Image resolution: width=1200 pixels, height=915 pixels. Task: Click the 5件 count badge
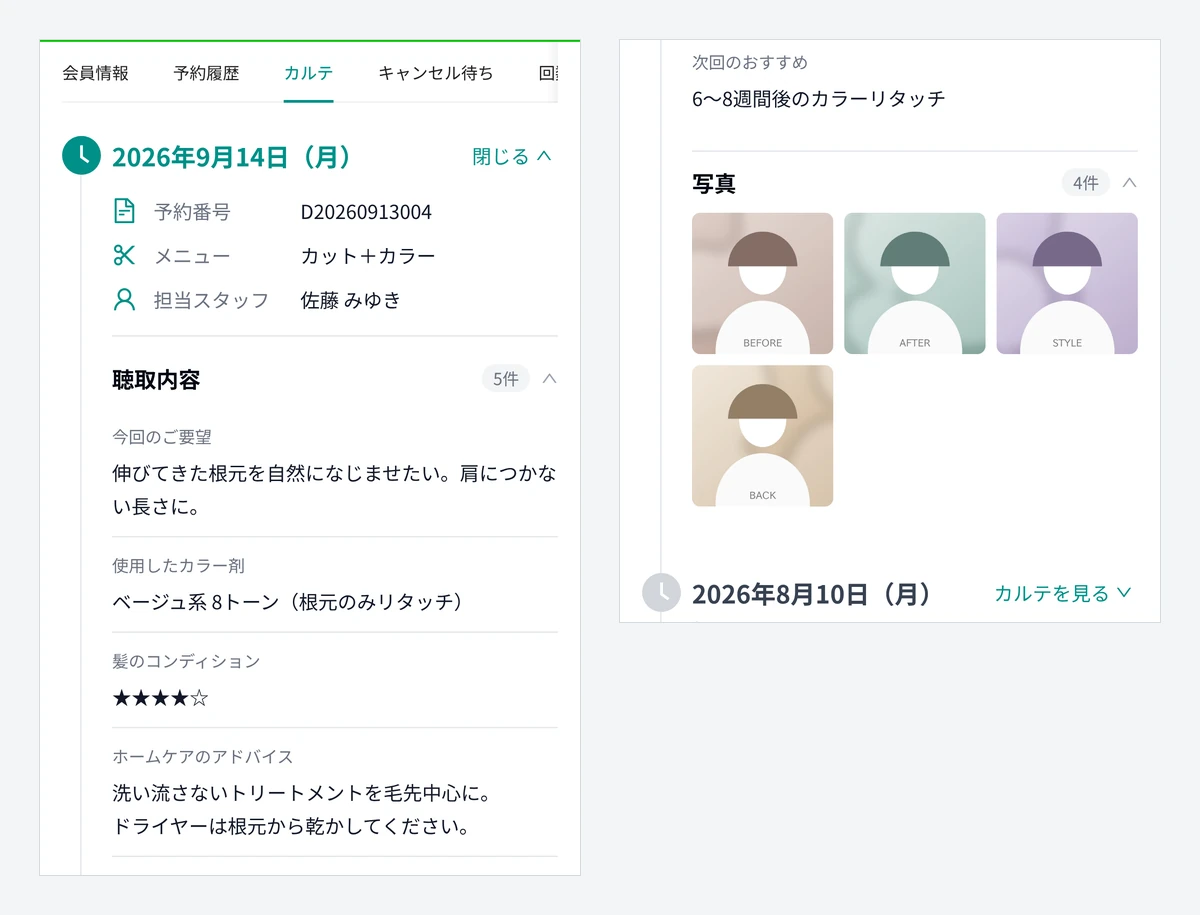click(x=505, y=379)
